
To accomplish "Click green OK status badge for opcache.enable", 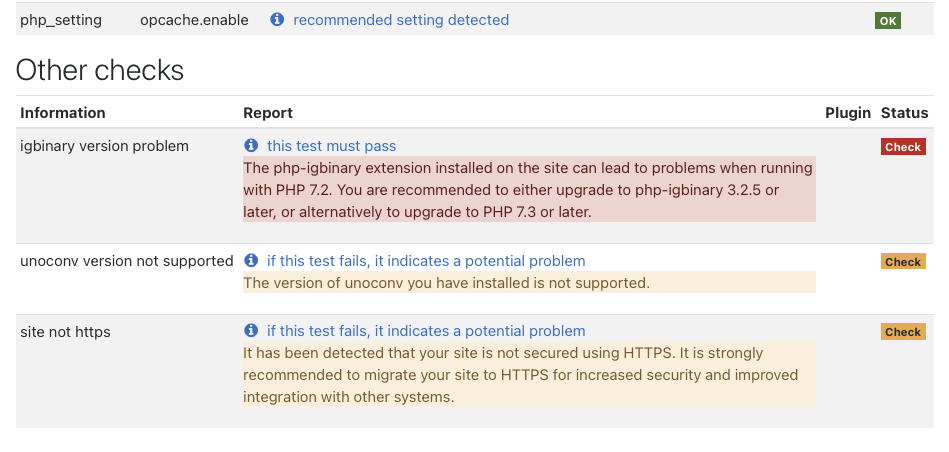I will click(887, 21).
